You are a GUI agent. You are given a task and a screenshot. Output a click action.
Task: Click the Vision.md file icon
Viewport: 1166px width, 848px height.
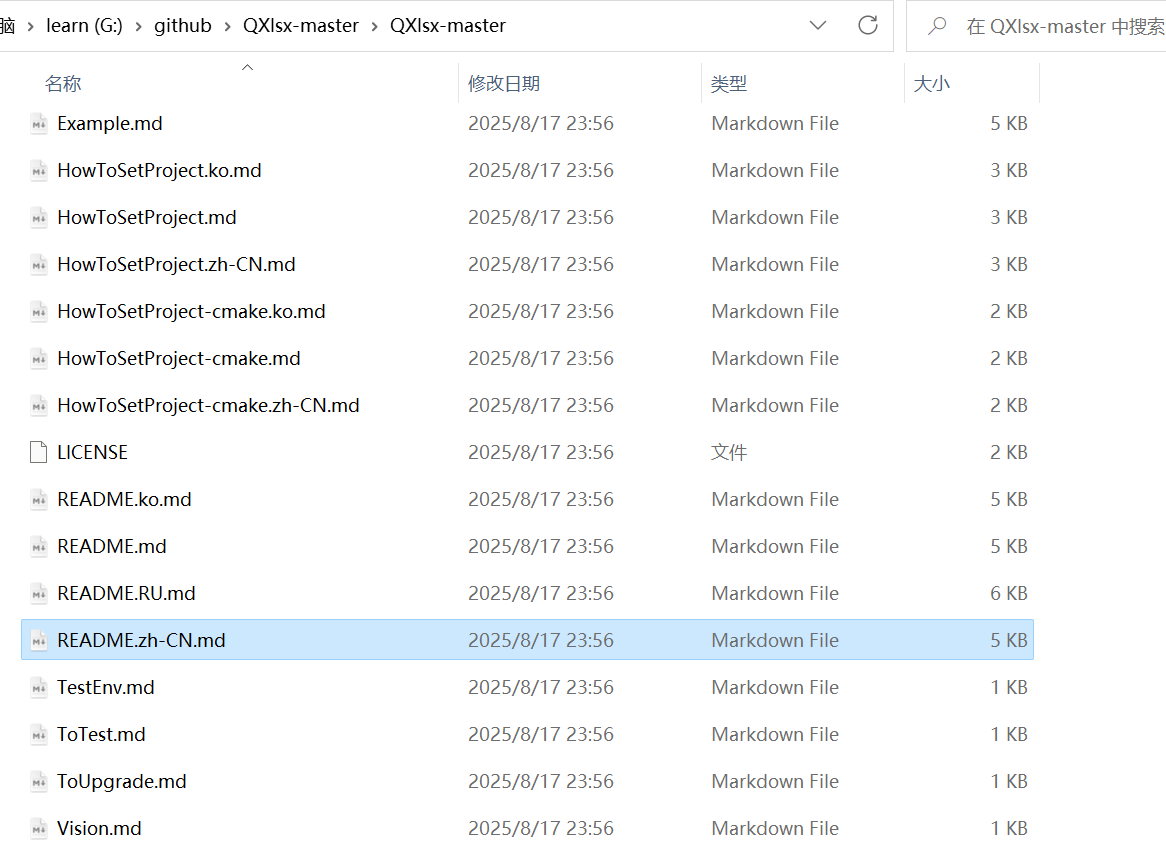39,828
